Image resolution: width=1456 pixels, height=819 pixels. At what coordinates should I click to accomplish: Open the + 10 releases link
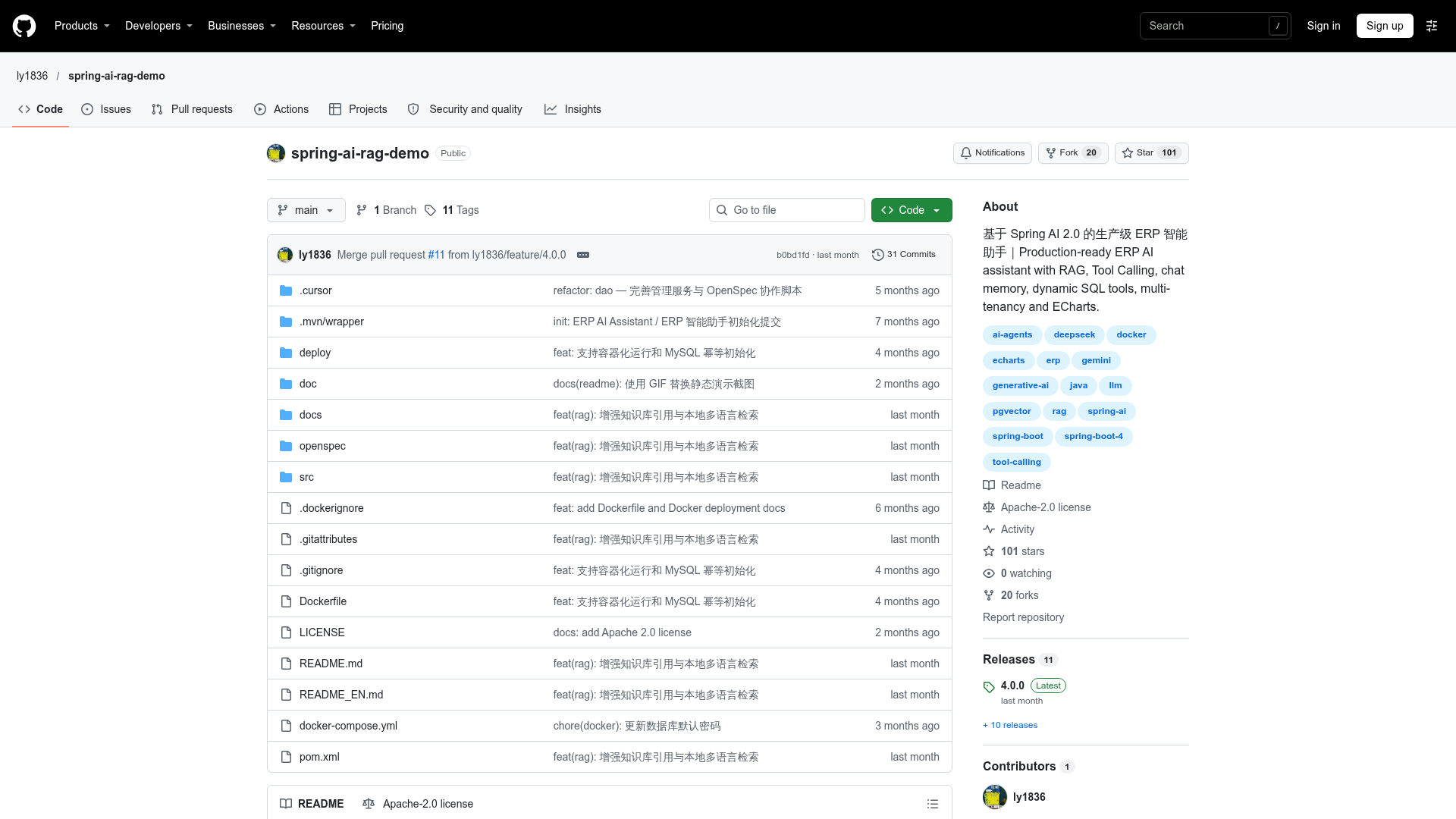point(1010,725)
